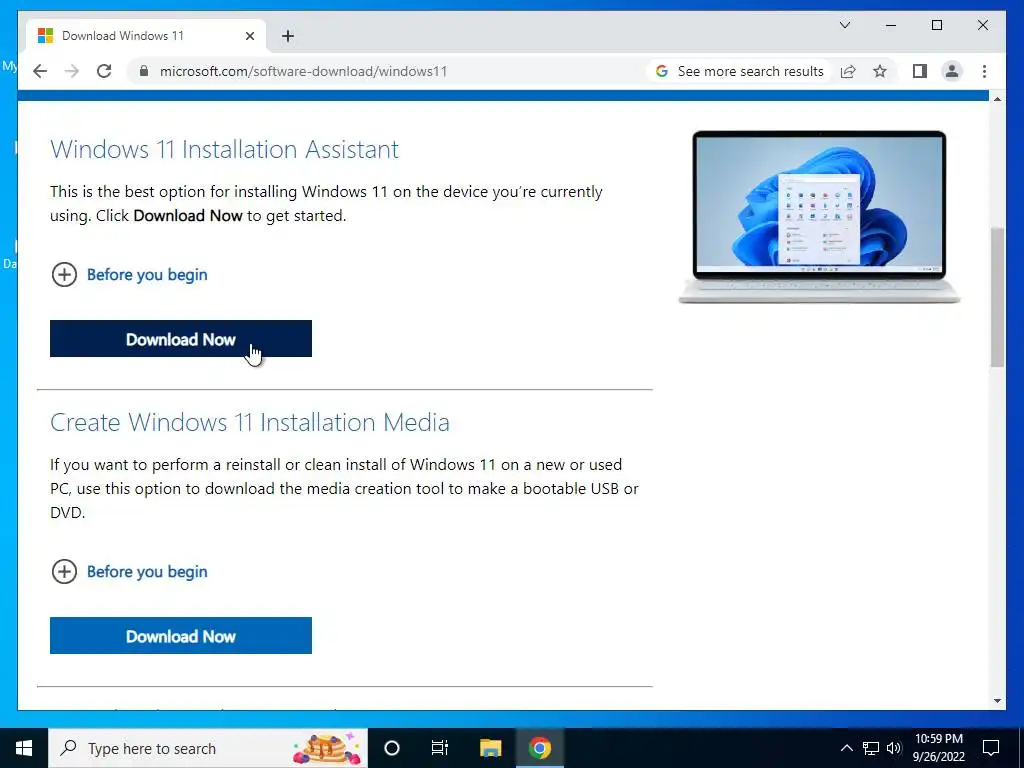Click the page's vertical scrollbar thumb

tap(997, 297)
